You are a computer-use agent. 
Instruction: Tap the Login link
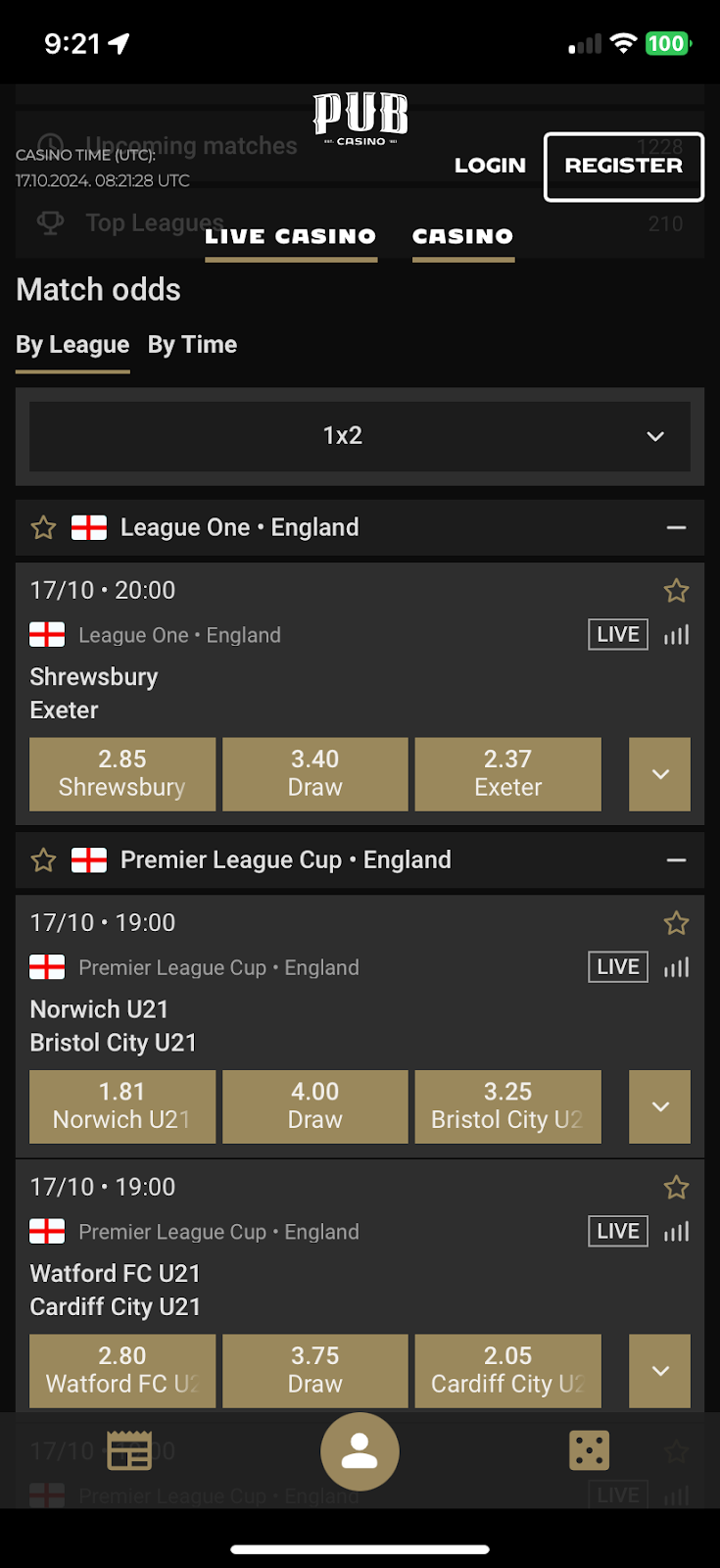tap(490, 166)
